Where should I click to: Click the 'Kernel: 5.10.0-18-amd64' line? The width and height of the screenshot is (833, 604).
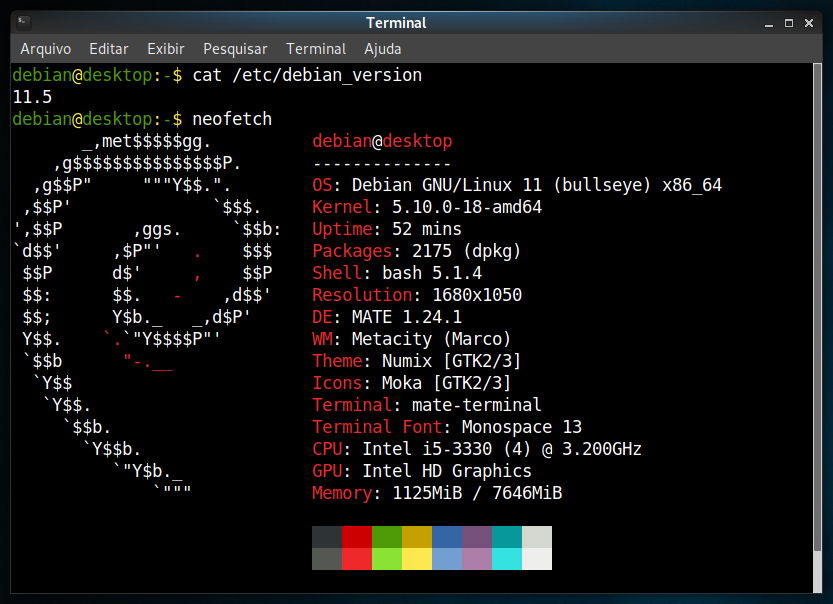pos(427,207)
